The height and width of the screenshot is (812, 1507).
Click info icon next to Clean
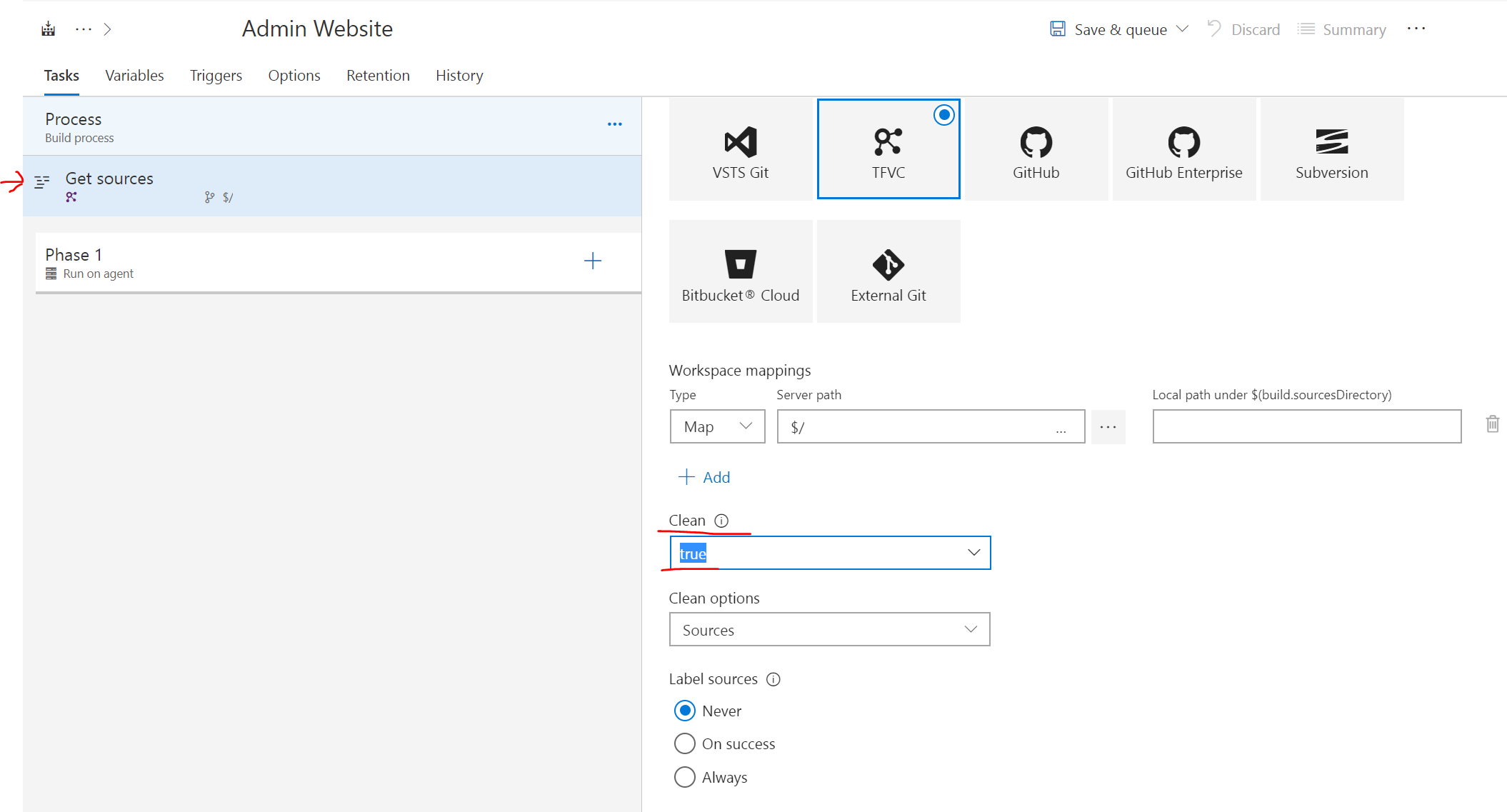pyautogui.click(x=721, y=521)
